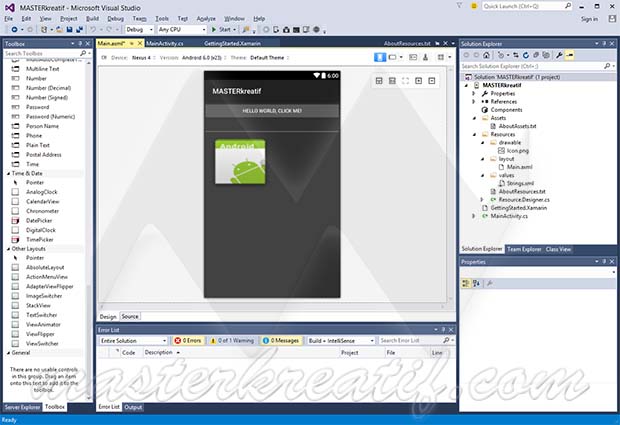620x425 pixels.
Task: Click the designer zoom in plus icon
Action: [x=418, y=81]
